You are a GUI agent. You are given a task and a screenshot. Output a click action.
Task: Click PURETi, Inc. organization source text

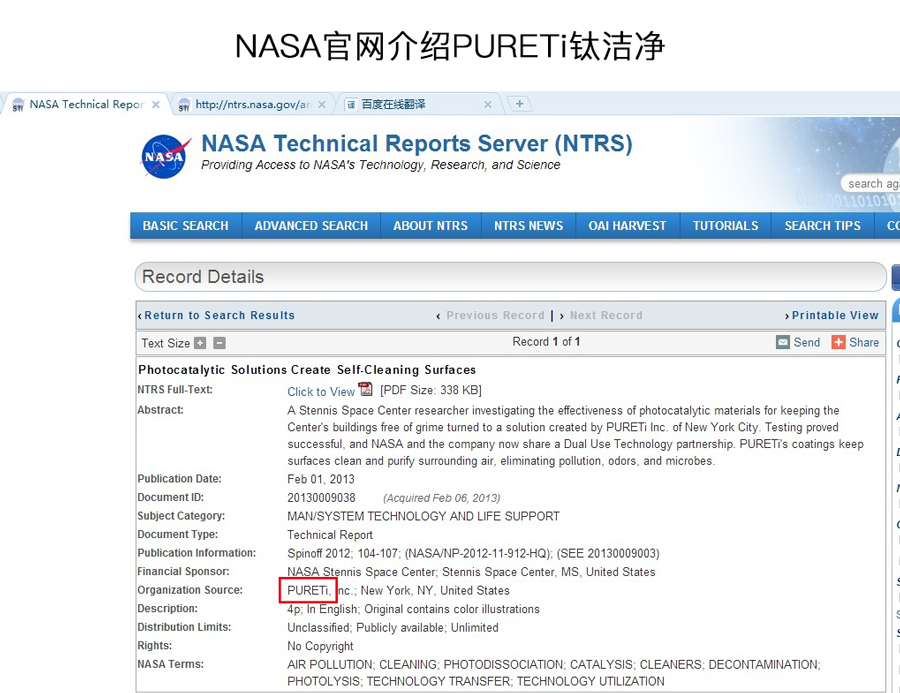point(398,590)
